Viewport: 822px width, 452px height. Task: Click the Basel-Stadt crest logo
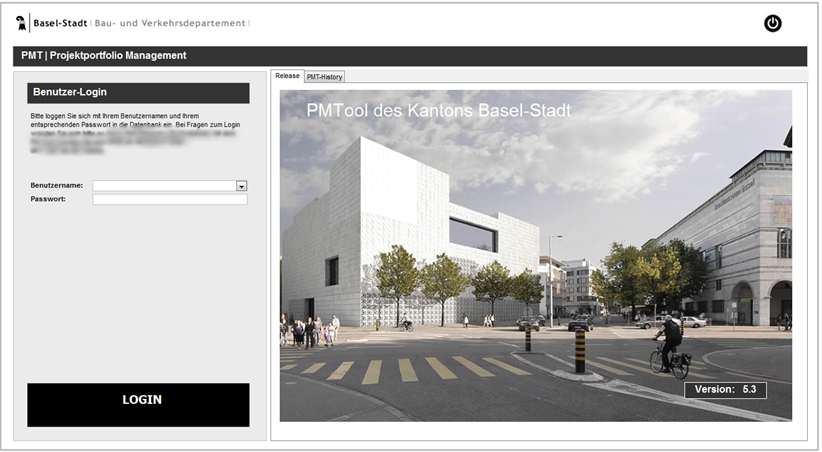tap(22, 22)
